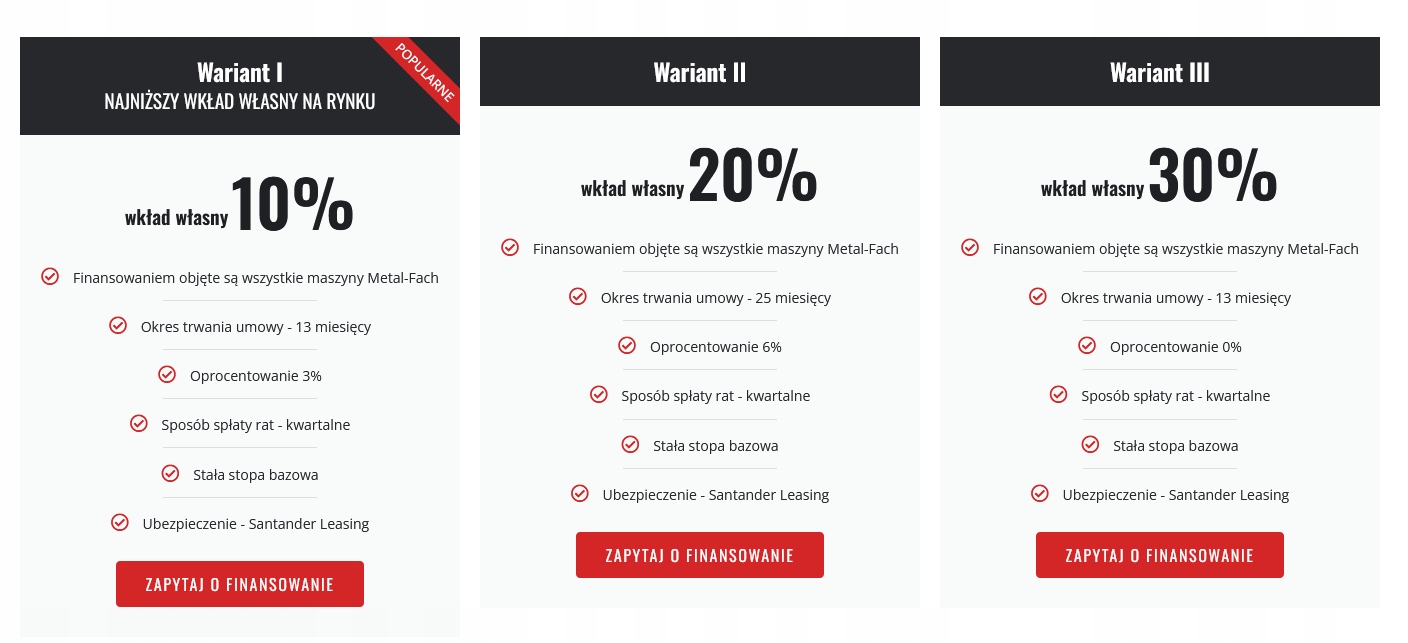Click Wariant II checkmark for Sposób spłaty rat

click(599, 395)
